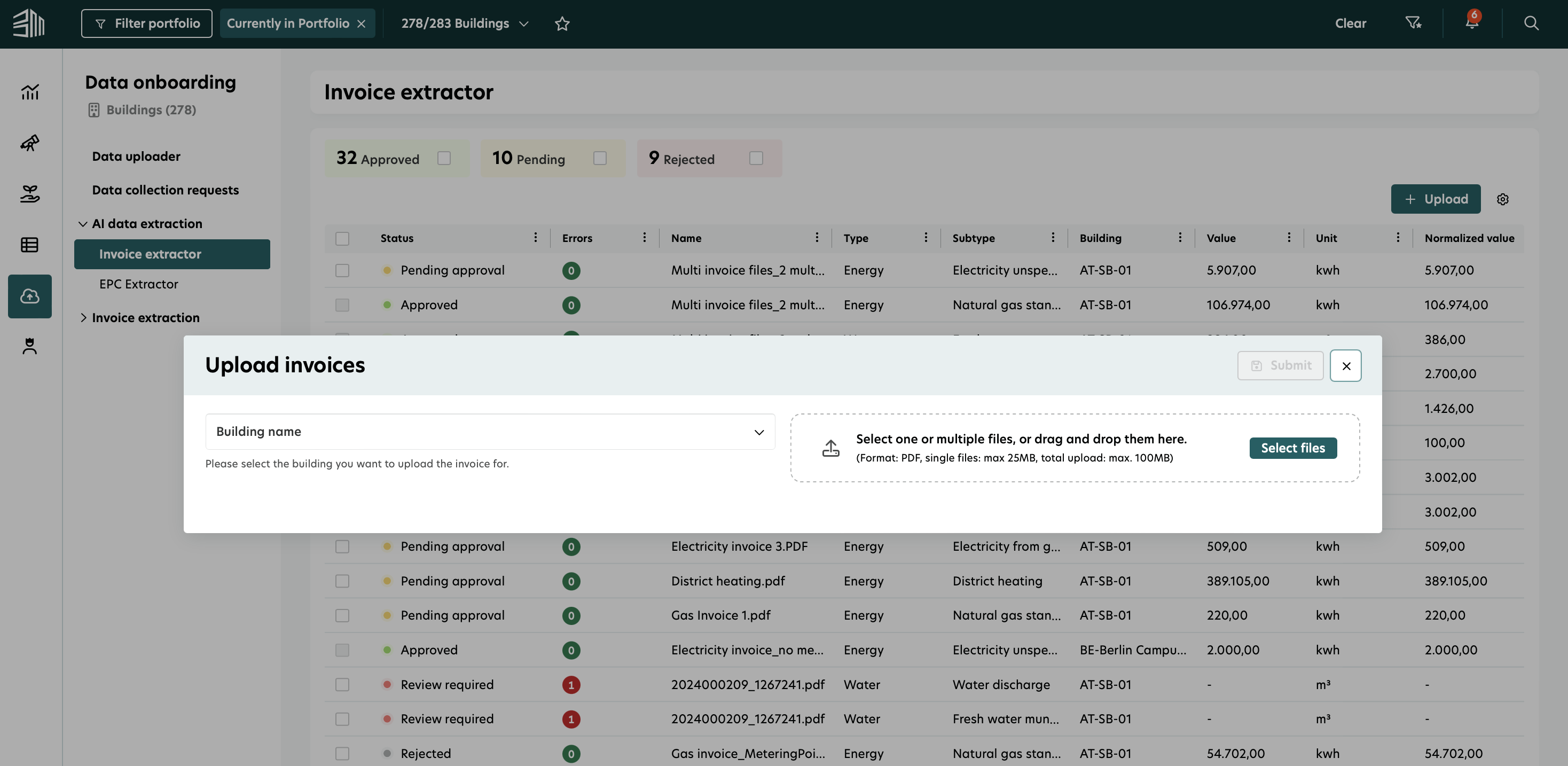Open the user profile sidebar icon
This screenshot has height=766, width=1568.
[30, 346]
